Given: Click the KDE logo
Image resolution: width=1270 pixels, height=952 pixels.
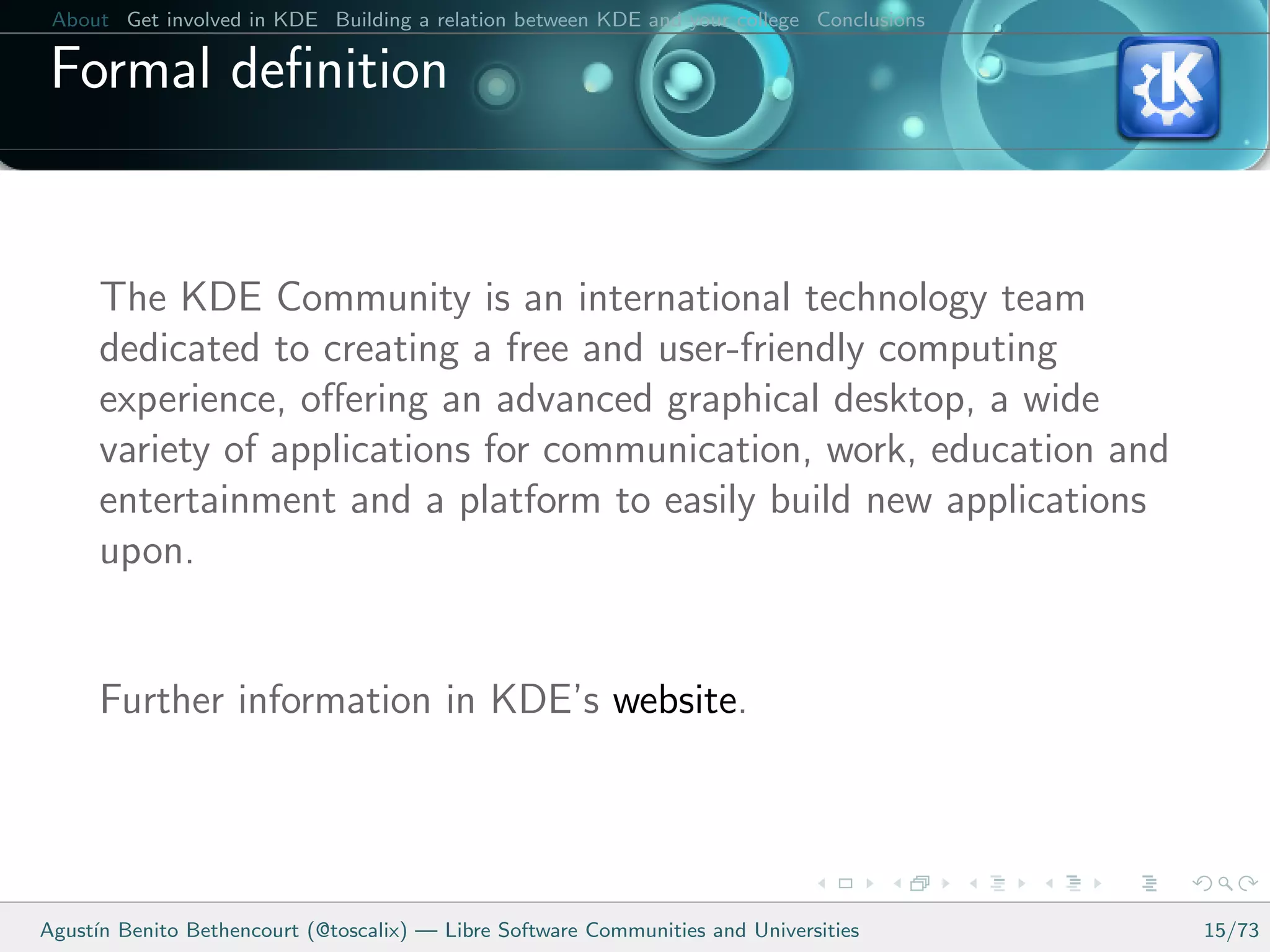Looking at the screenshot, I should 1168,88.
